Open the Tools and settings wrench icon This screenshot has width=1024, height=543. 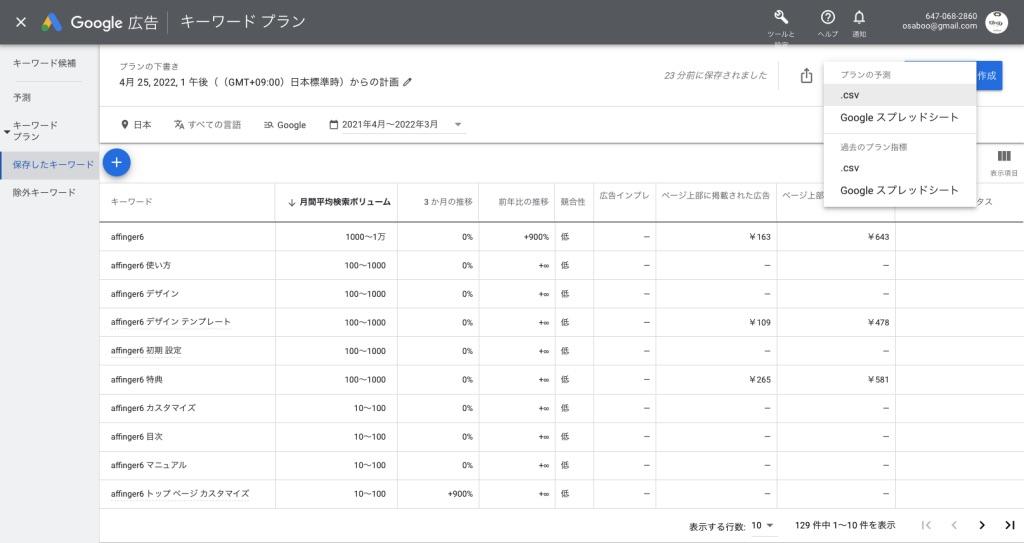[780, 18]
